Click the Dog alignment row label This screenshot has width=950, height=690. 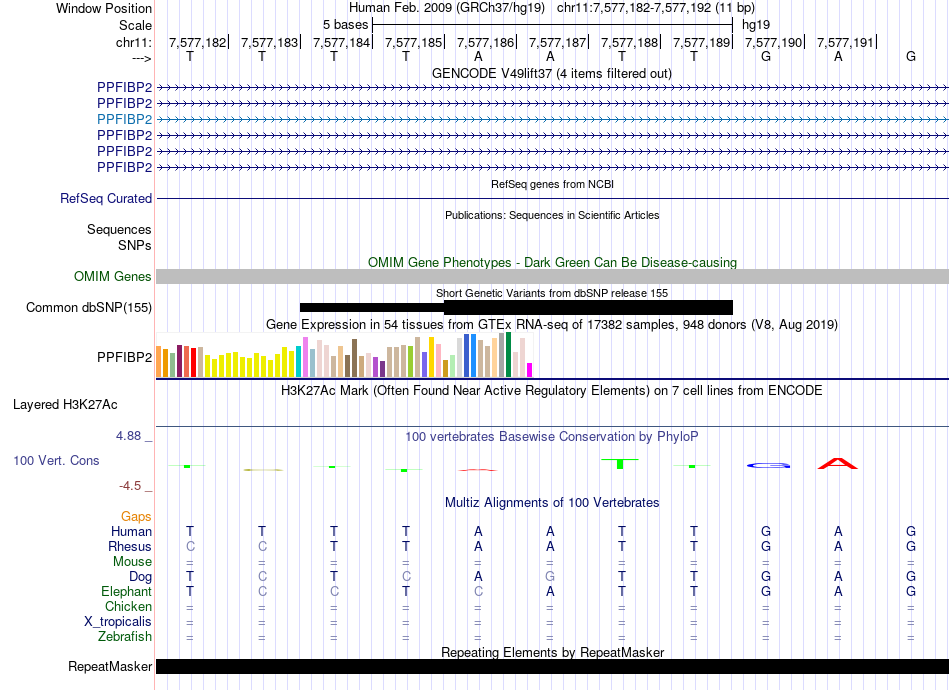coord(140,577)
